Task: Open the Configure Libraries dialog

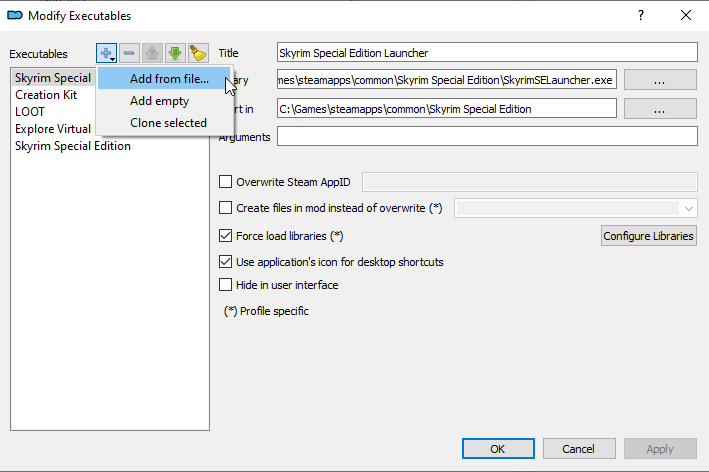Action: tap(649, 236)
